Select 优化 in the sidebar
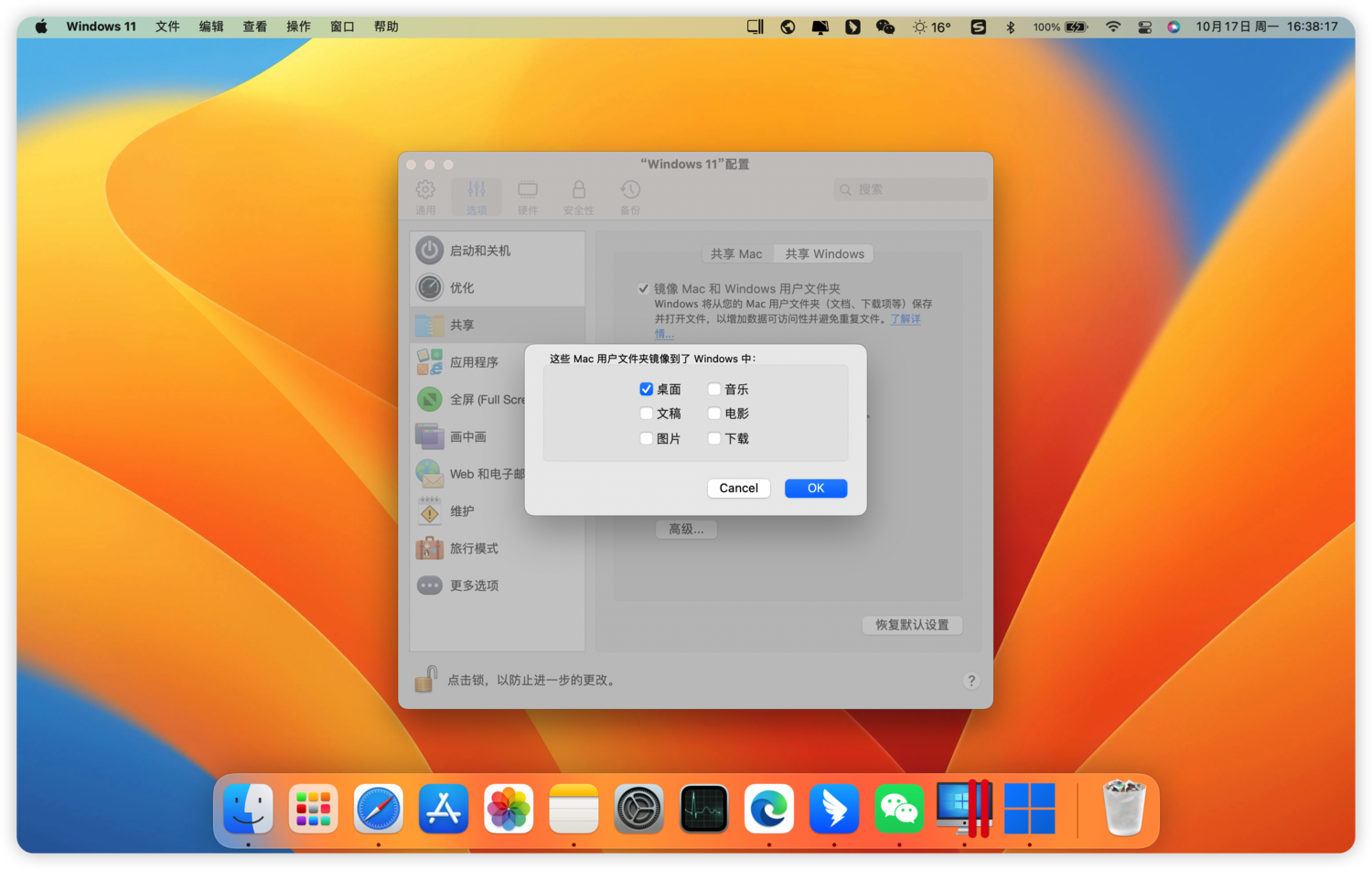 498,287
